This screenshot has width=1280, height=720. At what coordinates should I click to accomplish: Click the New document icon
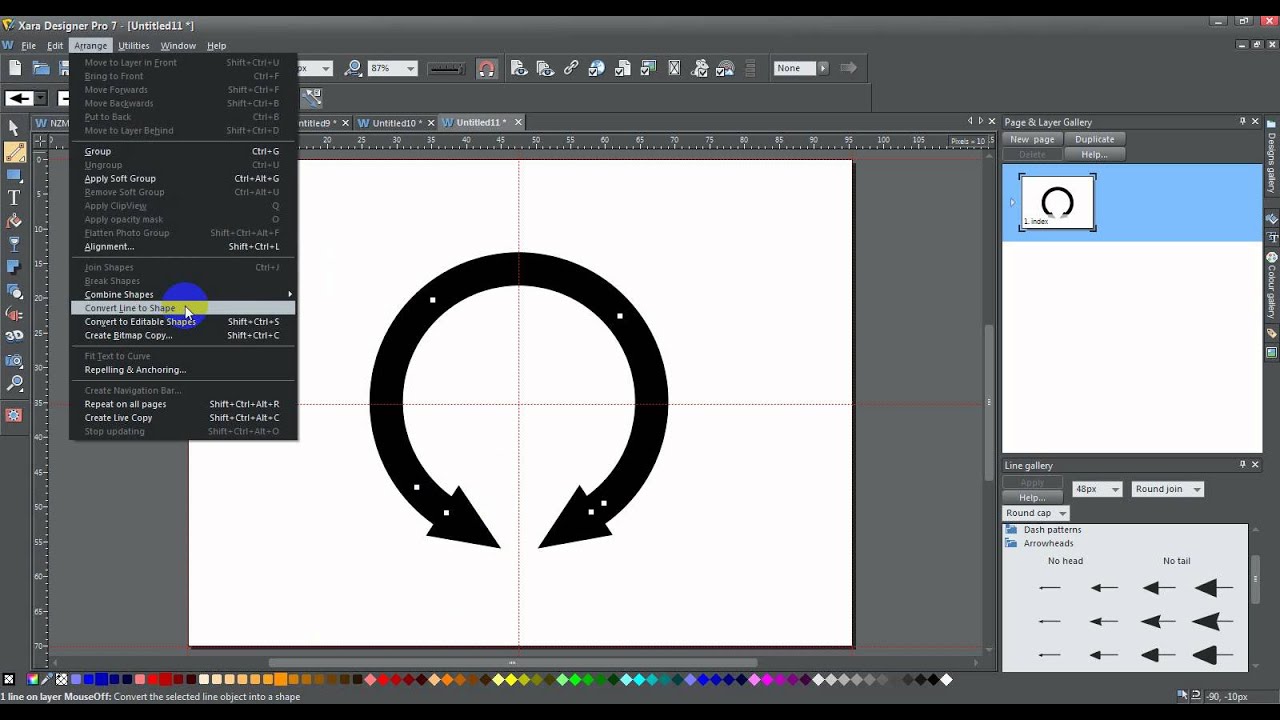15,68
